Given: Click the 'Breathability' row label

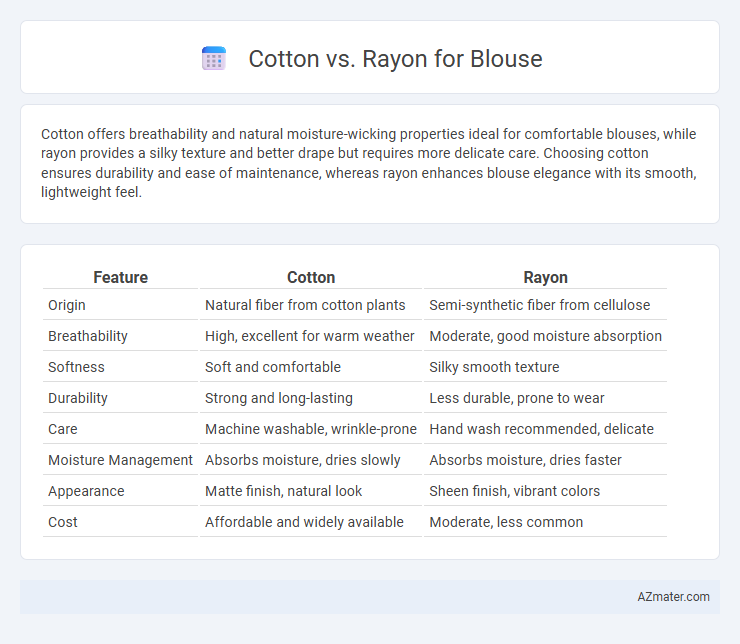Looking at the screenshot, I should [88, 336].
